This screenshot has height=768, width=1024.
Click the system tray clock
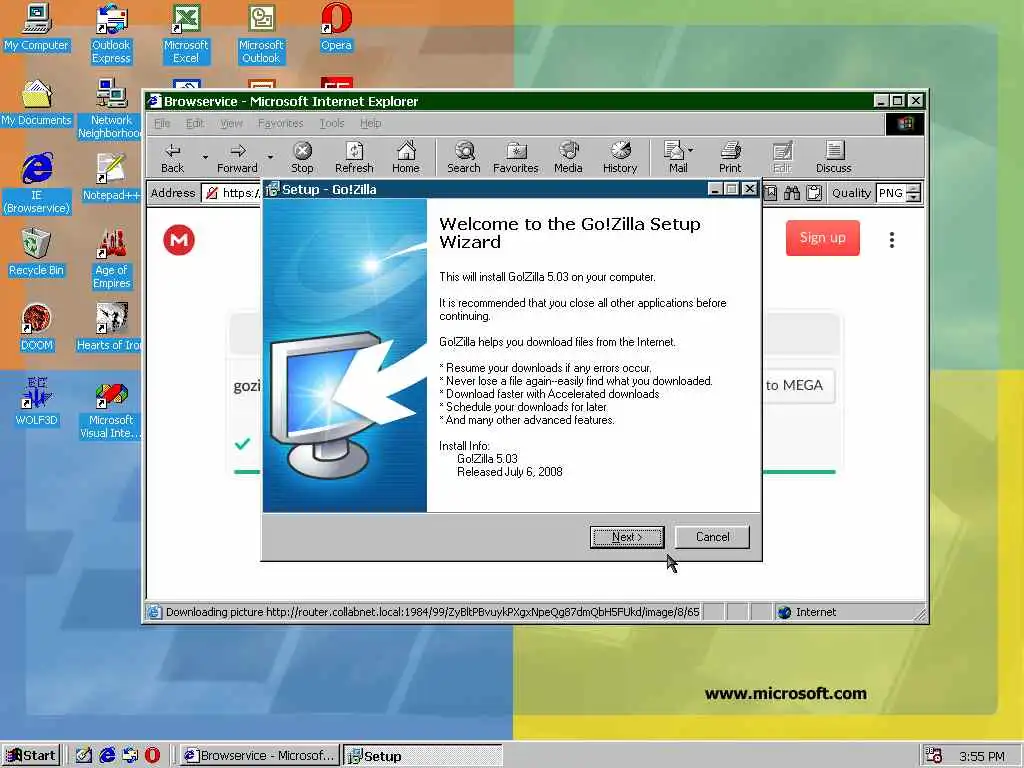pyautogui.click(x=982, y=756)
